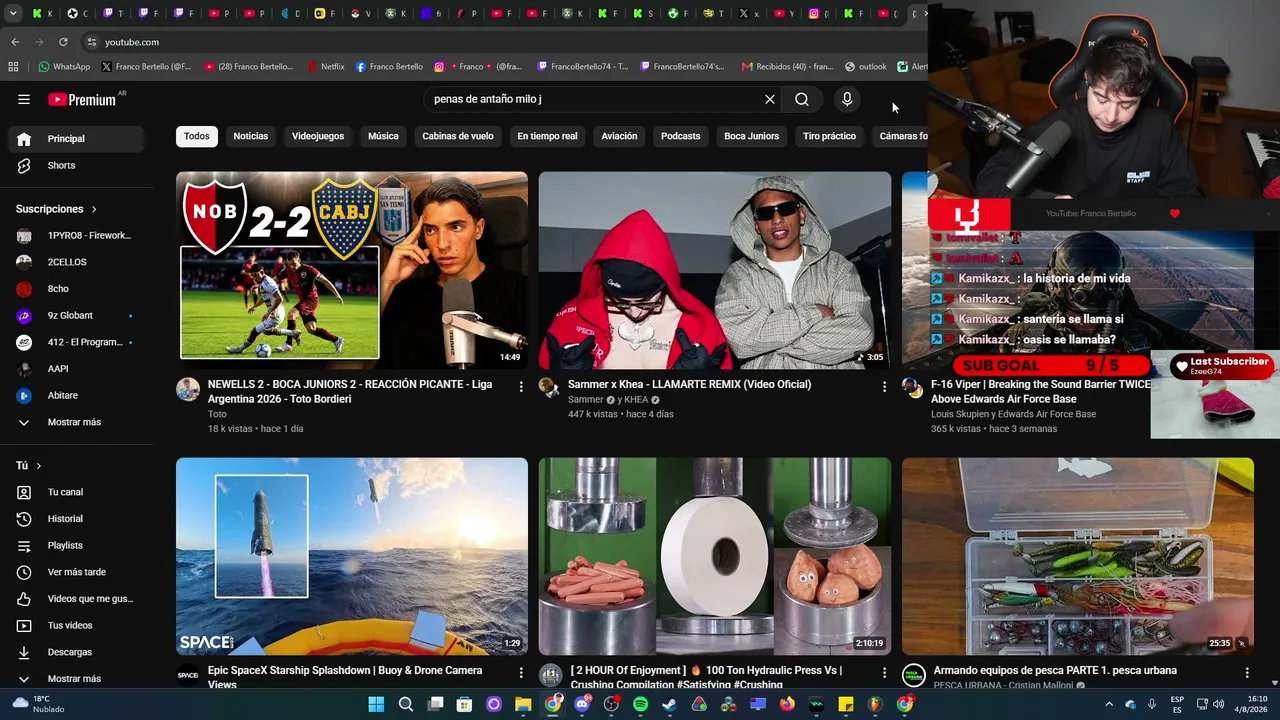
Task: Open the Toto channel avatar
Action: (x=188, y=389)
